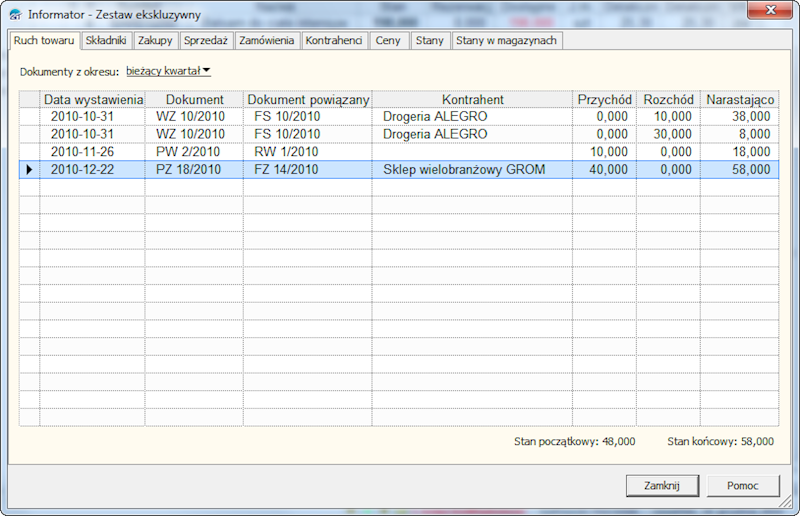
Task: Select the Sprzedaż tab
Action: tap(206, 41)
